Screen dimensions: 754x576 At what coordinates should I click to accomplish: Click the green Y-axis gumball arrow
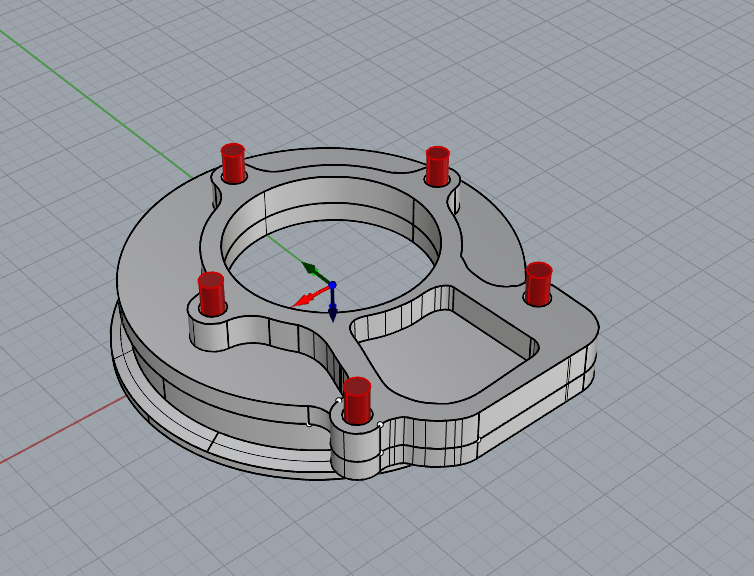pyautogui.click(x=312, y=268)
